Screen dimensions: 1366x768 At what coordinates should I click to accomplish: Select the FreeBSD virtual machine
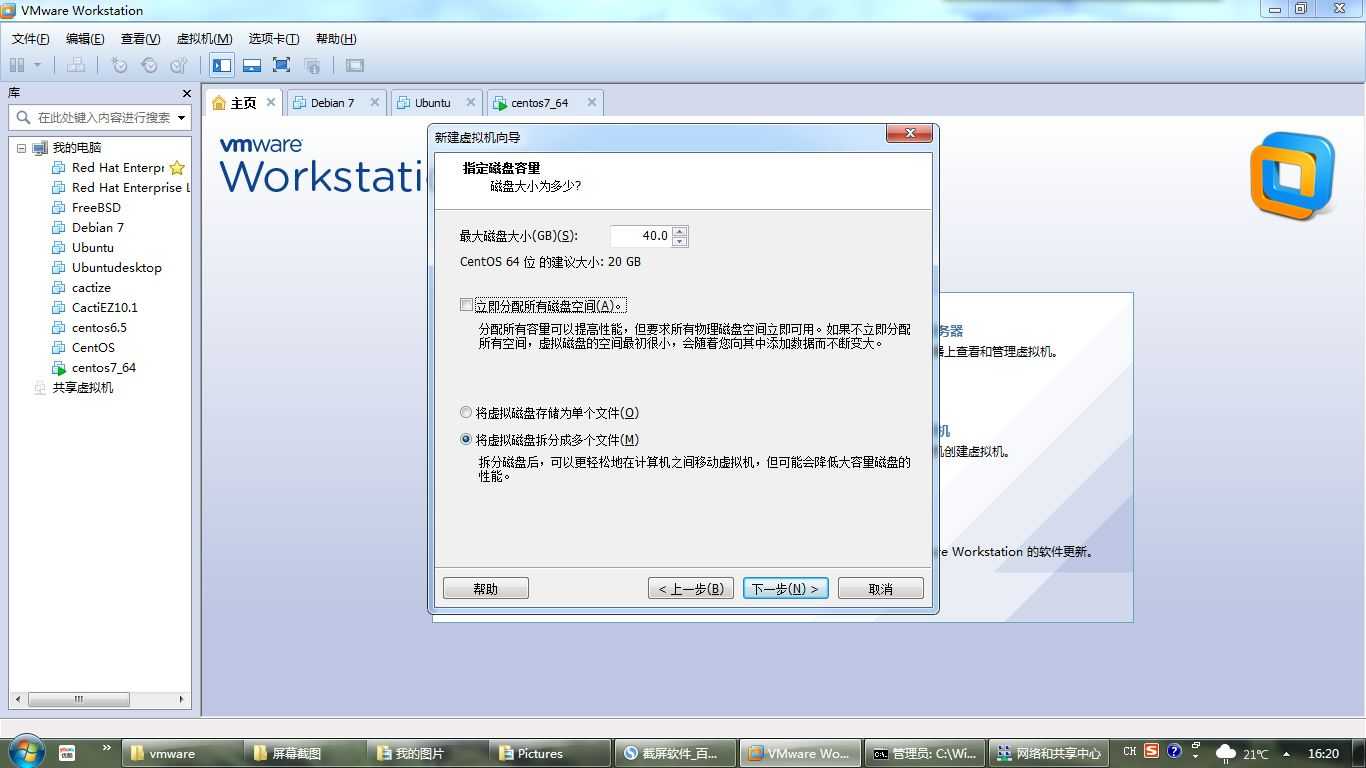pos(86,207)
